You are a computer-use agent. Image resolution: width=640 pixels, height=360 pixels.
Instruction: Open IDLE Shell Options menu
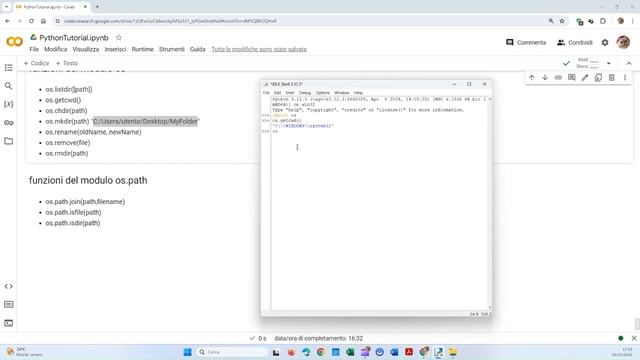pyautogui.click(x=322, y=93)
